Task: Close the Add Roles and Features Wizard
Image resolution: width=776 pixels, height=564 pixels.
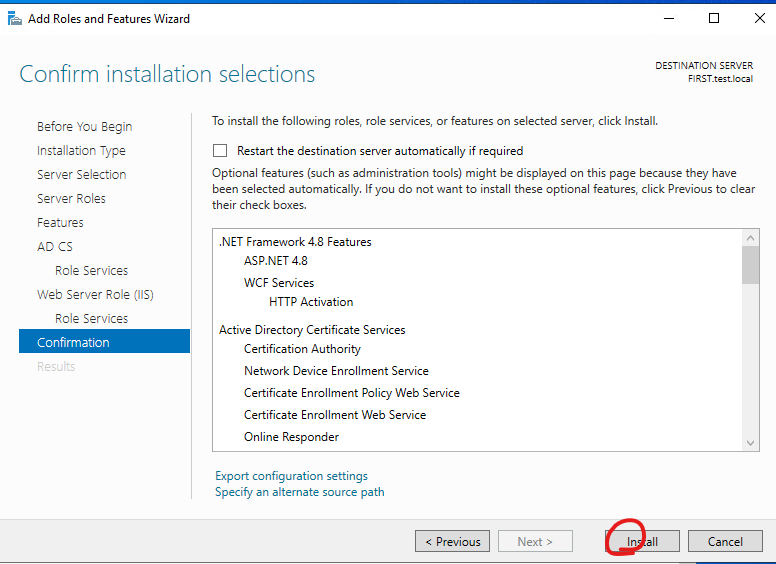Action: click(760, 18)
